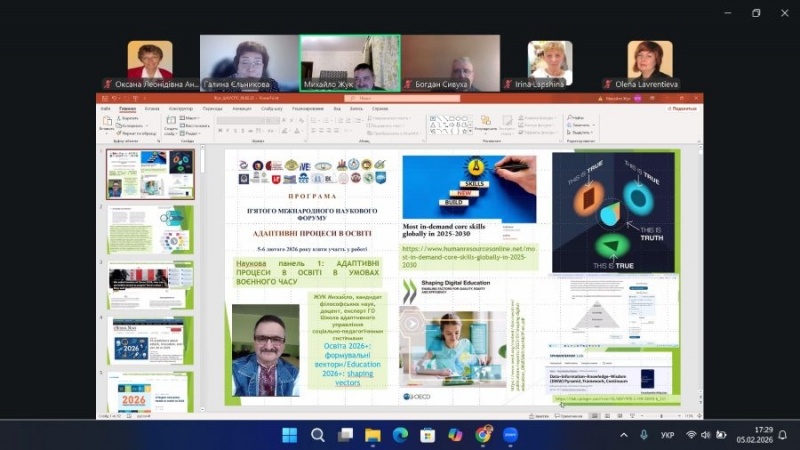Expand the shapes gallery more arrow

[x=470, y=131]
